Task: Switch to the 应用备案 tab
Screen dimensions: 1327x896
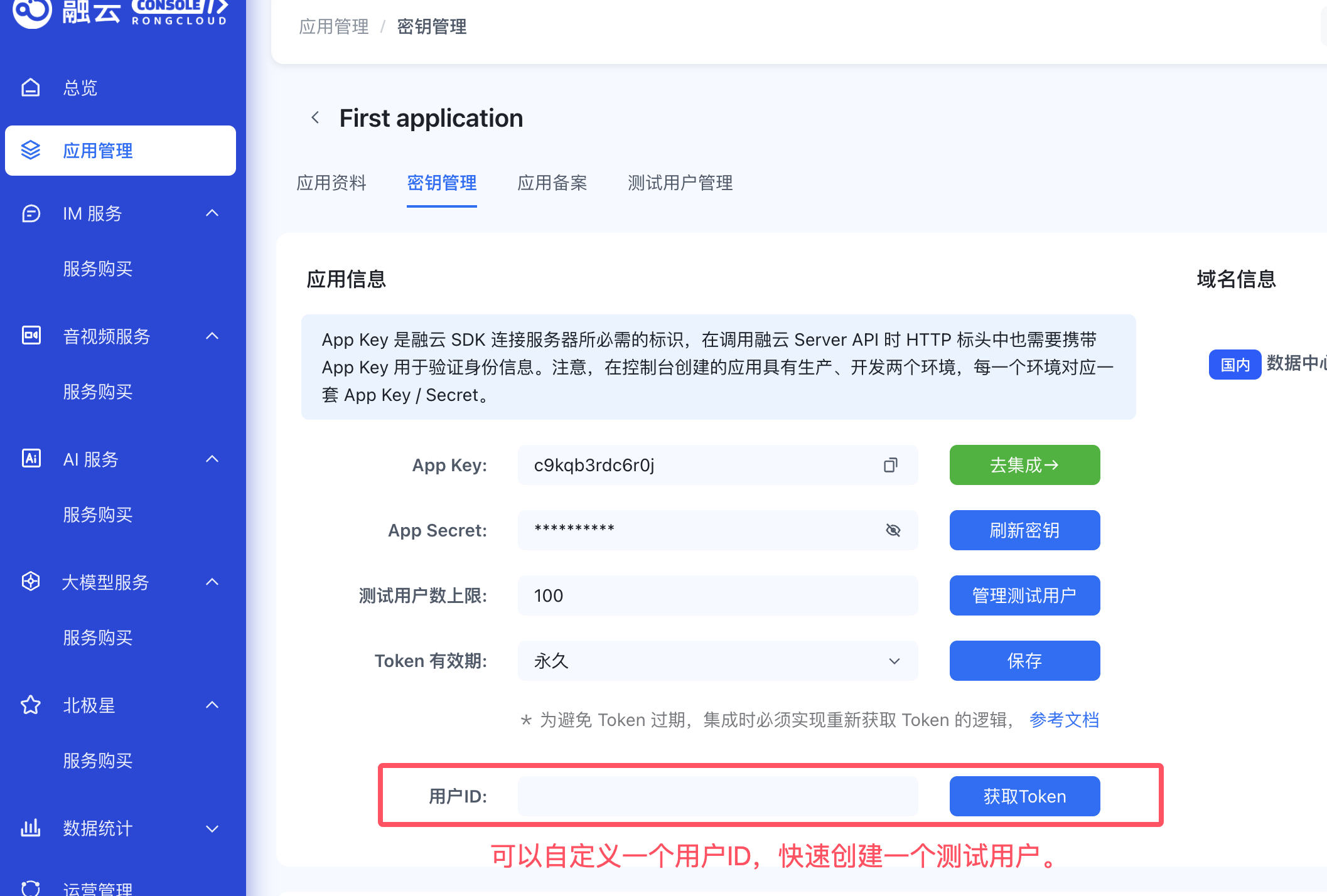Action: pyautogui.click(x=552, y=183)
